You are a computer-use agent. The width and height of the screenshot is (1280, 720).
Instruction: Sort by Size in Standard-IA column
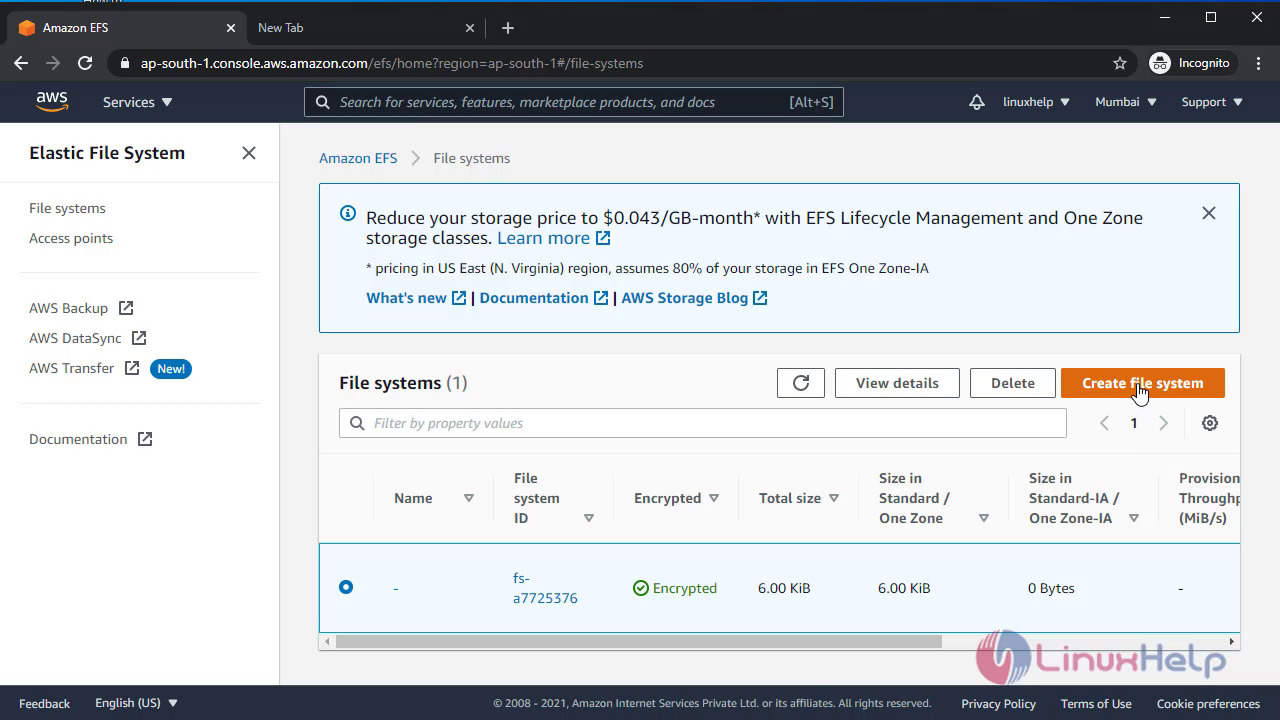click(x=1133, y=518)
